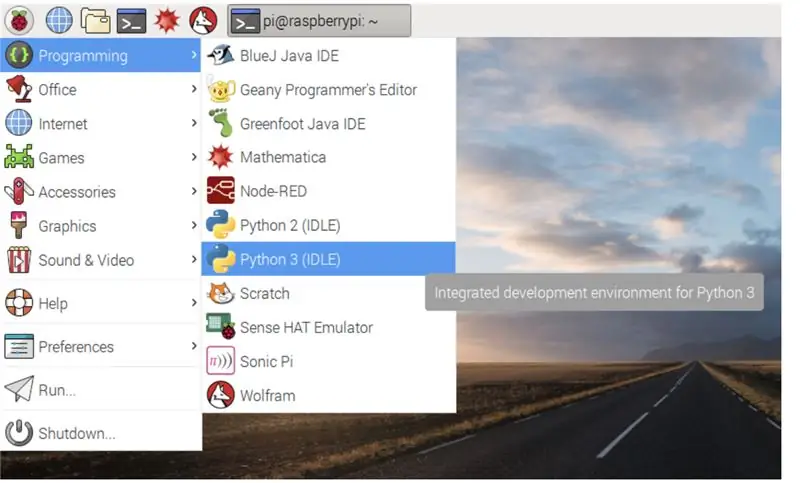
Task: Open the Sound & Video menu category
Action: click(x=101, y=260)
